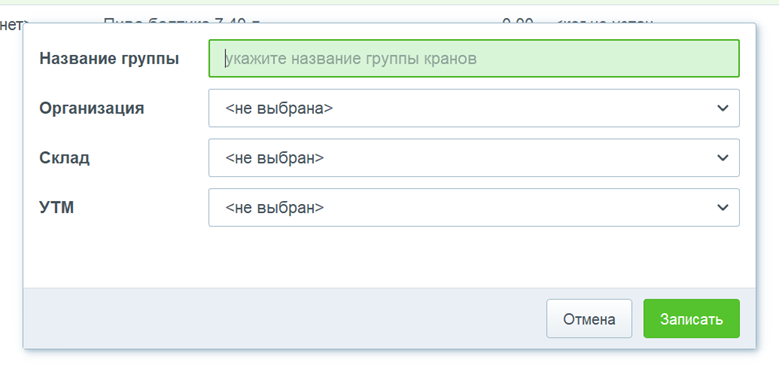This screenshot has height=372, width=779.
Task: Open the Организация dropdown
Action: click(x=474, y=108)
